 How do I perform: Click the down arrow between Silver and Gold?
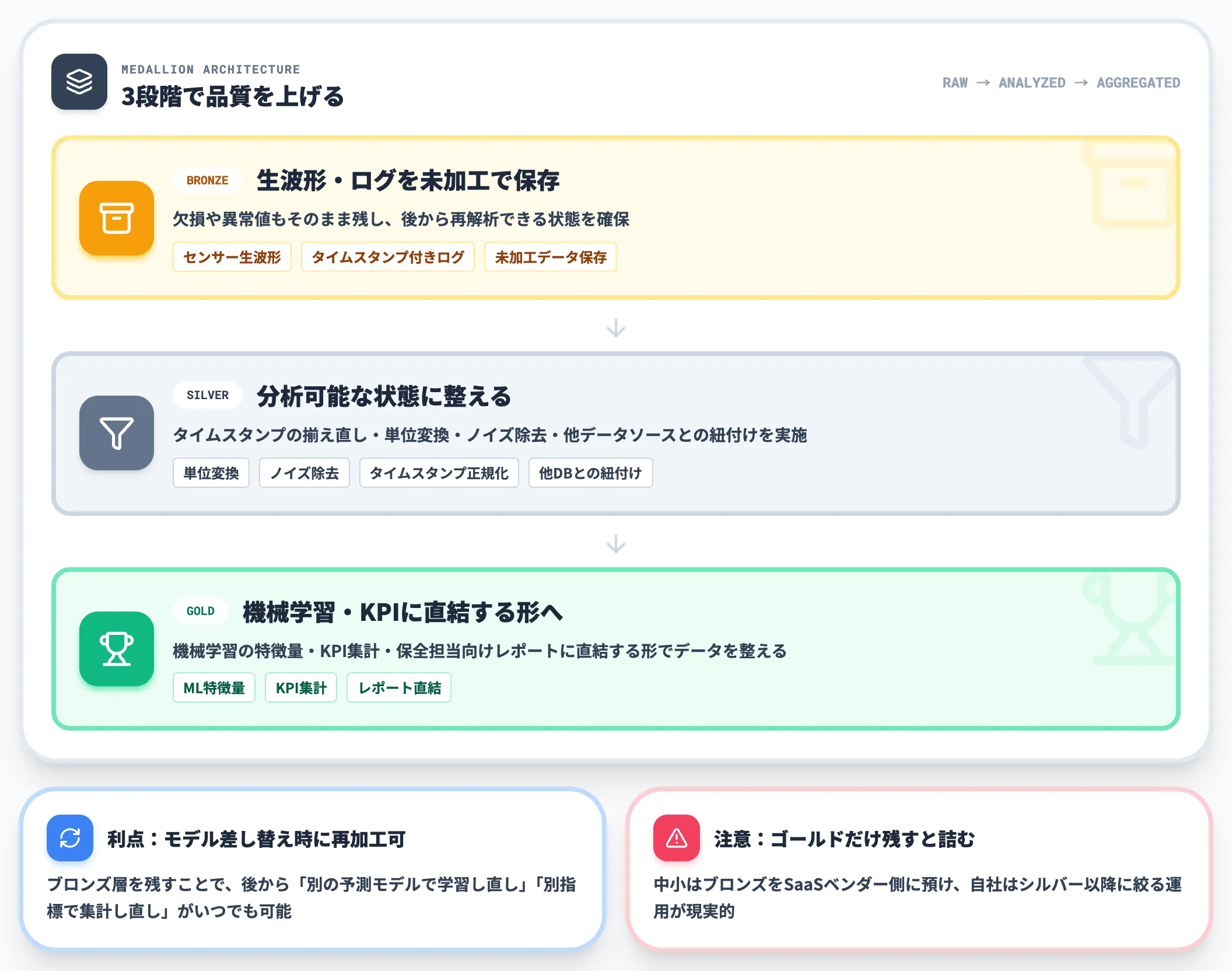616,544
